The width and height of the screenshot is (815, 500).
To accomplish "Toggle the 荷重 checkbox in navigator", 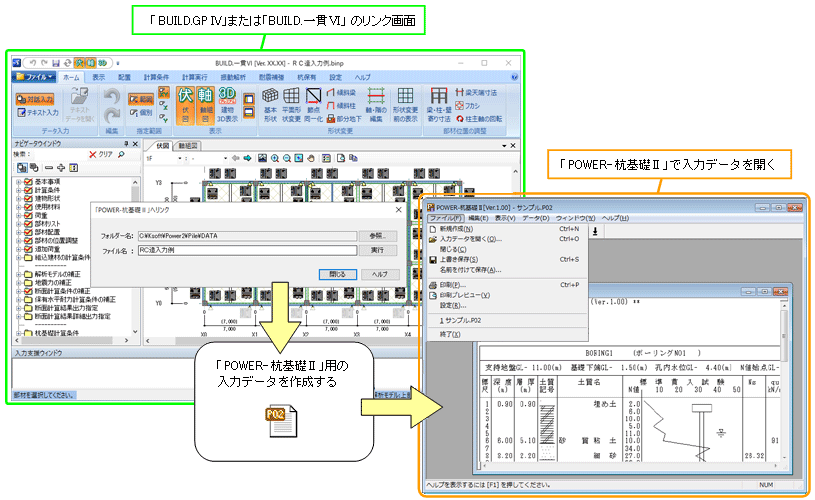I will pyautogui.click(x=29, y=215).
